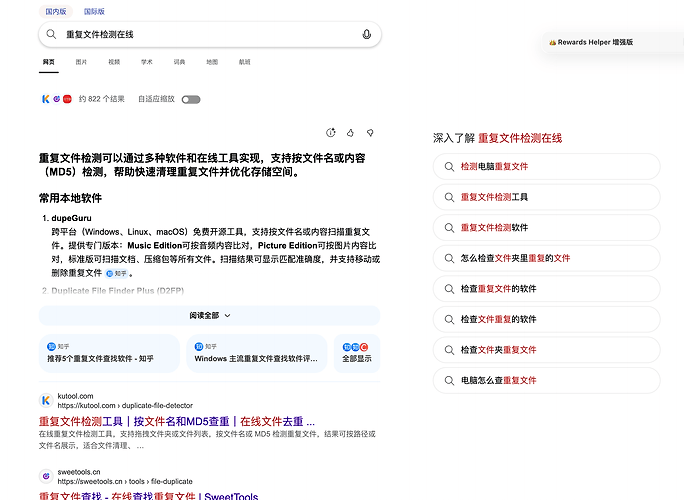Click the thumbs up feedback icon
The width and height of the screenshot is (684, 500).
click(x=350, y=133)
